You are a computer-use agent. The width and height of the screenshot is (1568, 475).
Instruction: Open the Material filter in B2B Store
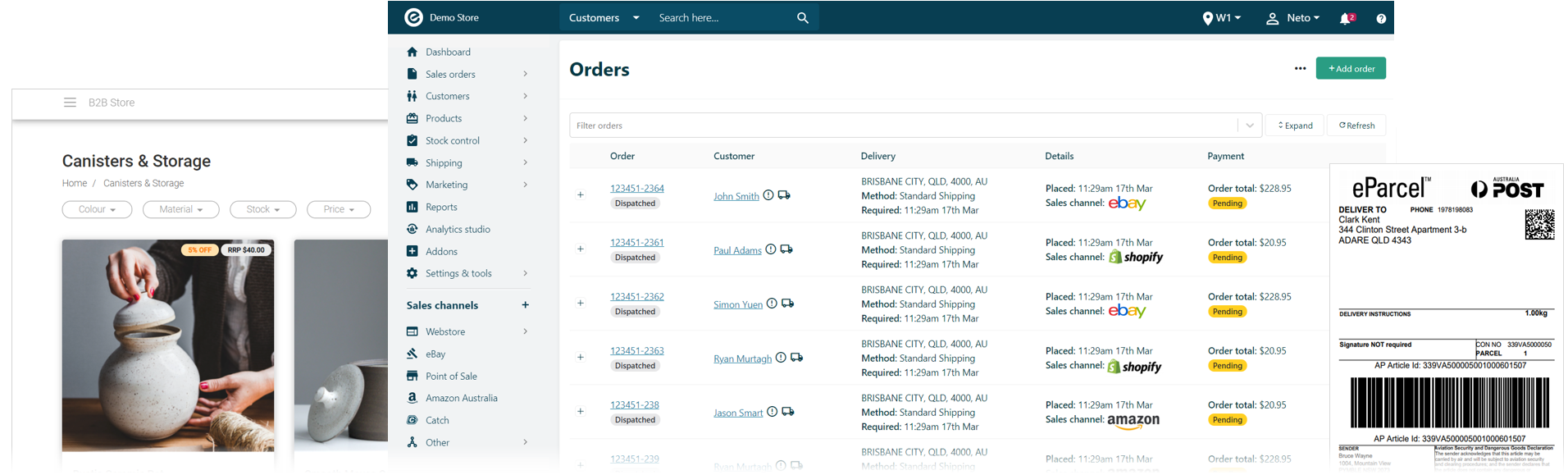tap(181, 210)
